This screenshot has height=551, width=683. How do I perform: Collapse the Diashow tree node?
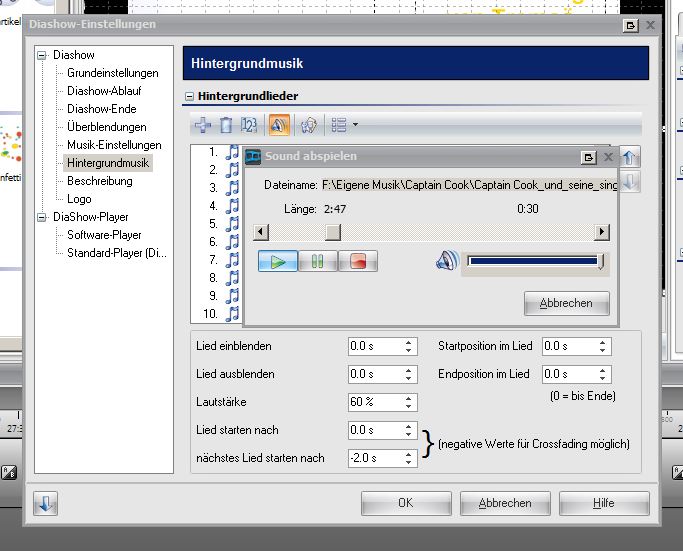[x=42, y=55]
